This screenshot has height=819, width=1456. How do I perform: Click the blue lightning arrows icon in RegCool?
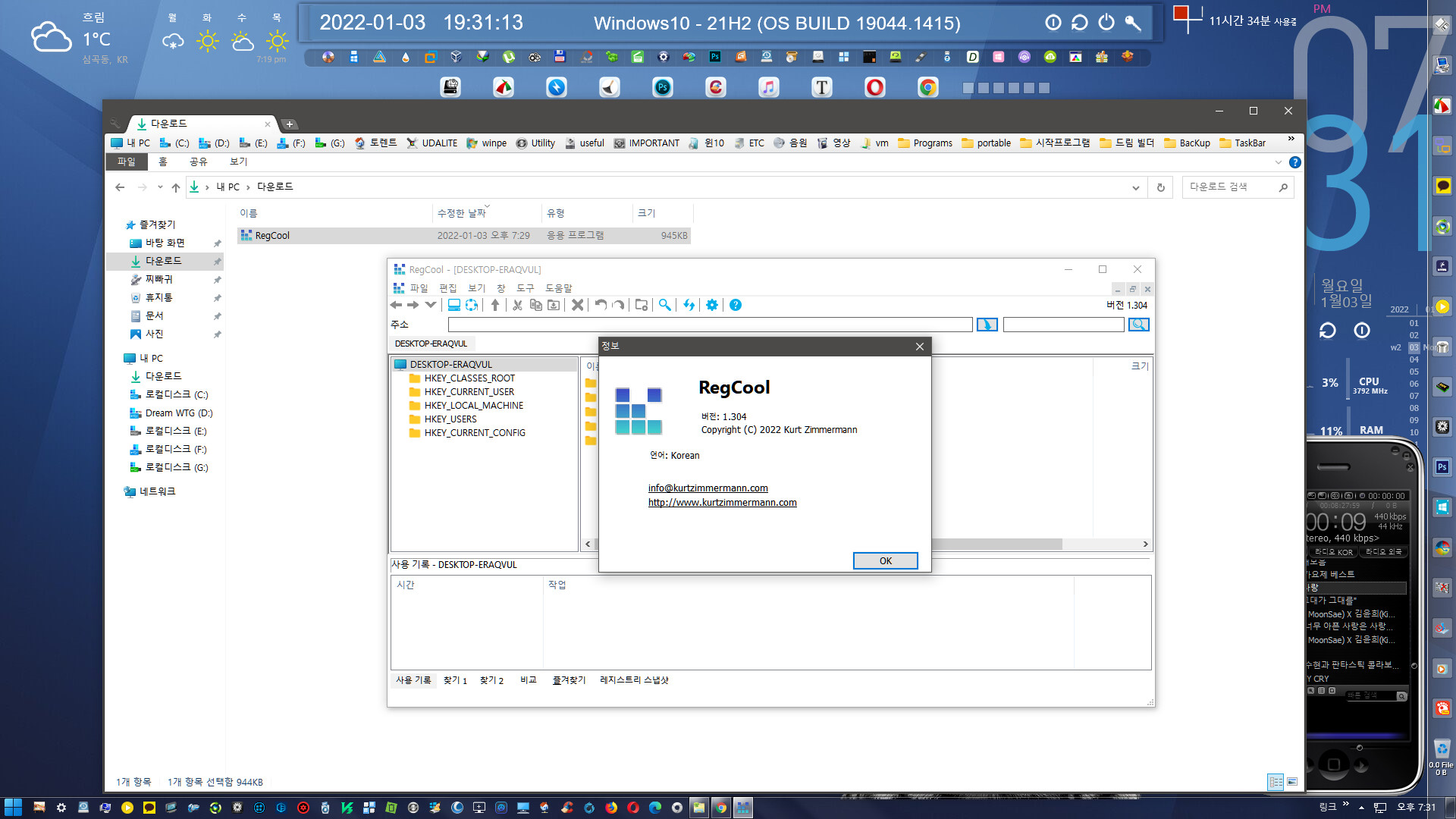[x=689, y=305]
